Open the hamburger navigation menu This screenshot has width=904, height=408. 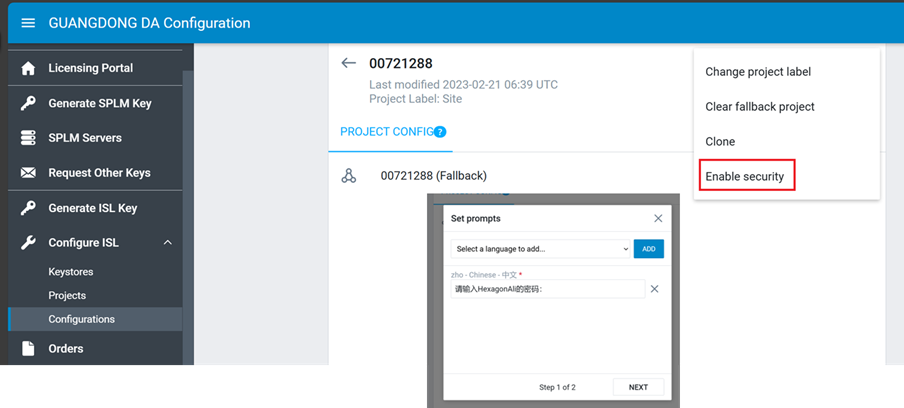point(28,23)
